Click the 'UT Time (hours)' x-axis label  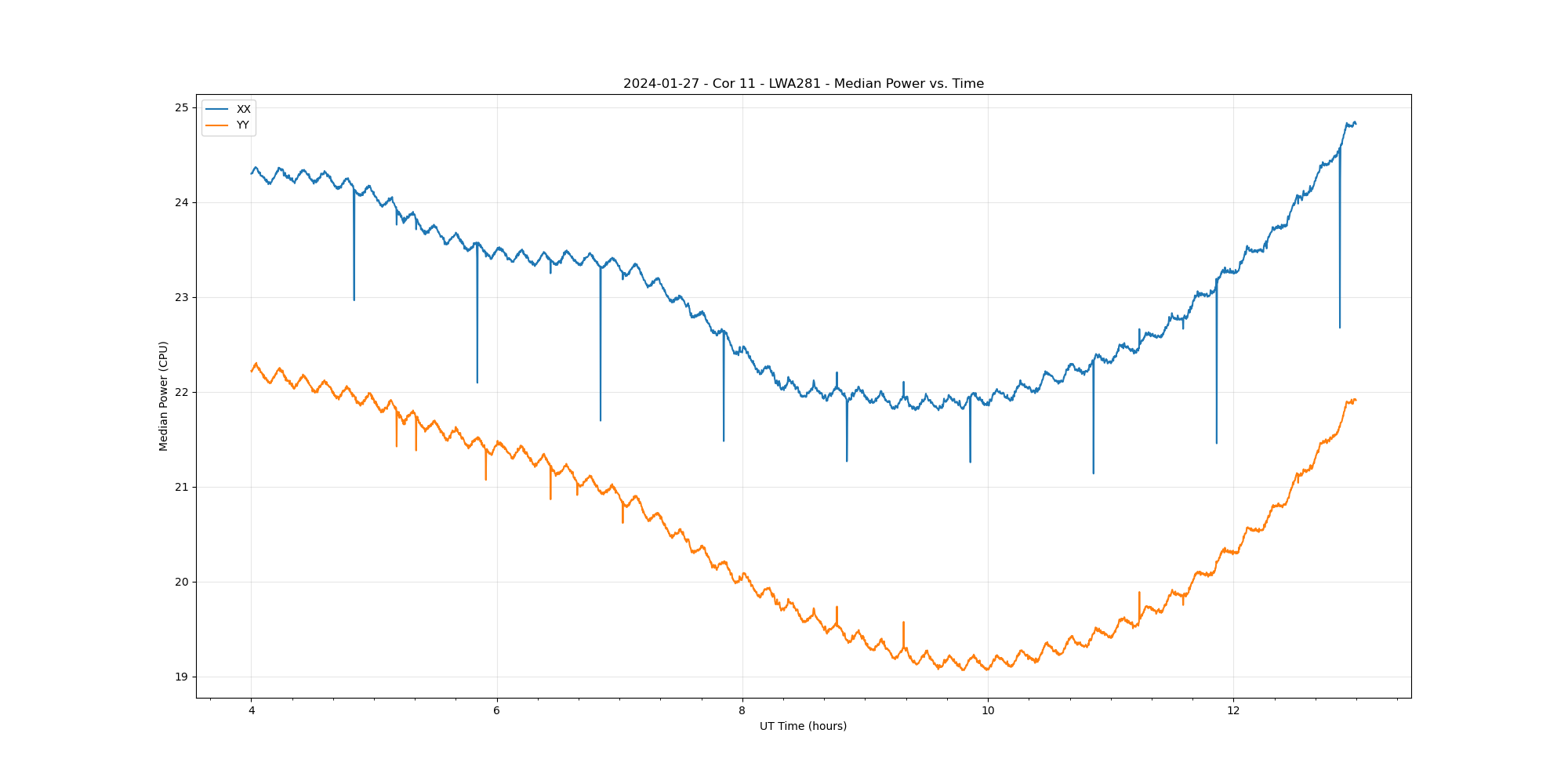tap(803, 726)
